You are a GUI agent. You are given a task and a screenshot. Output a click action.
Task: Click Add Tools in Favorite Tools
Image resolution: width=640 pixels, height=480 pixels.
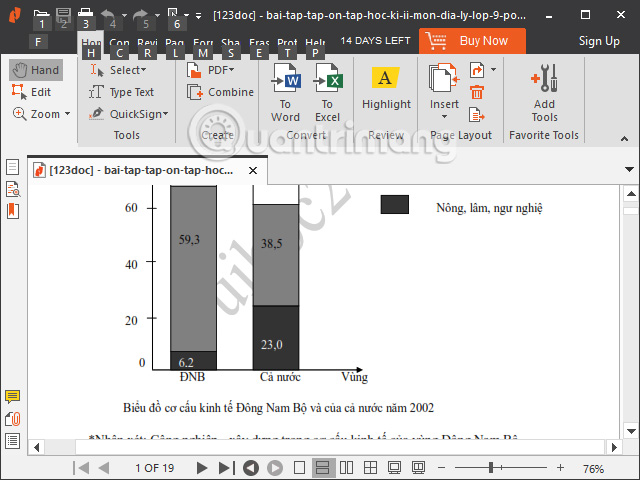[x=544, y=93]
